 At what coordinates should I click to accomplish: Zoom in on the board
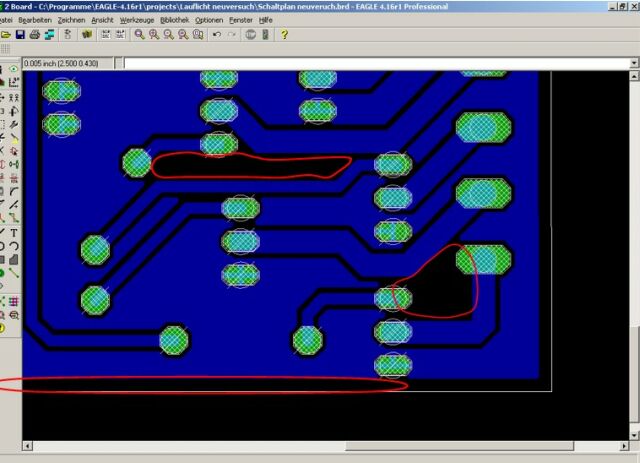click(154, 35)
